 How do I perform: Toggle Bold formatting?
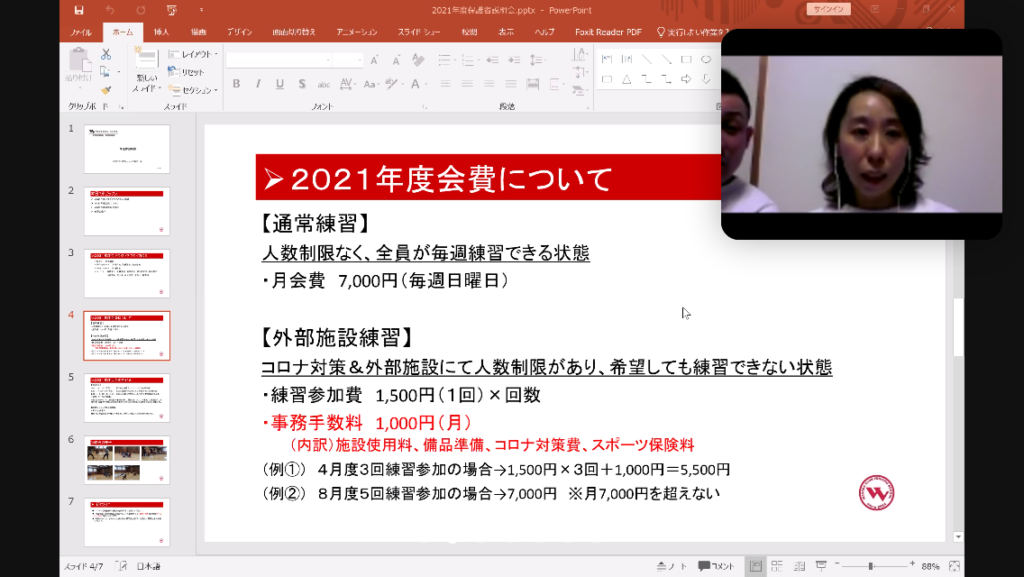[x=237, y=84]
